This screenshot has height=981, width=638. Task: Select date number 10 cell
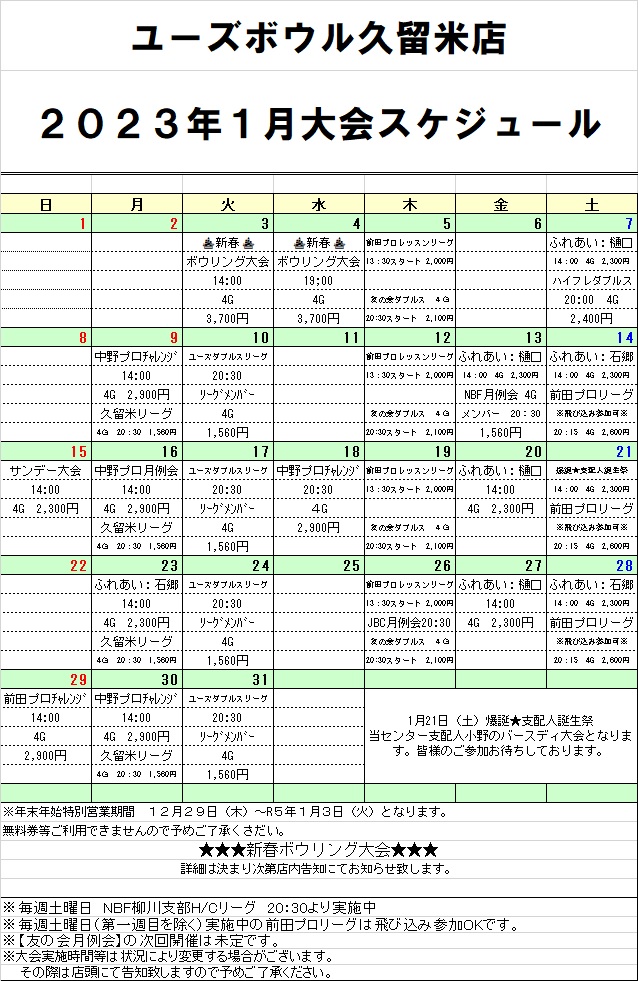[x=228, y=338]
